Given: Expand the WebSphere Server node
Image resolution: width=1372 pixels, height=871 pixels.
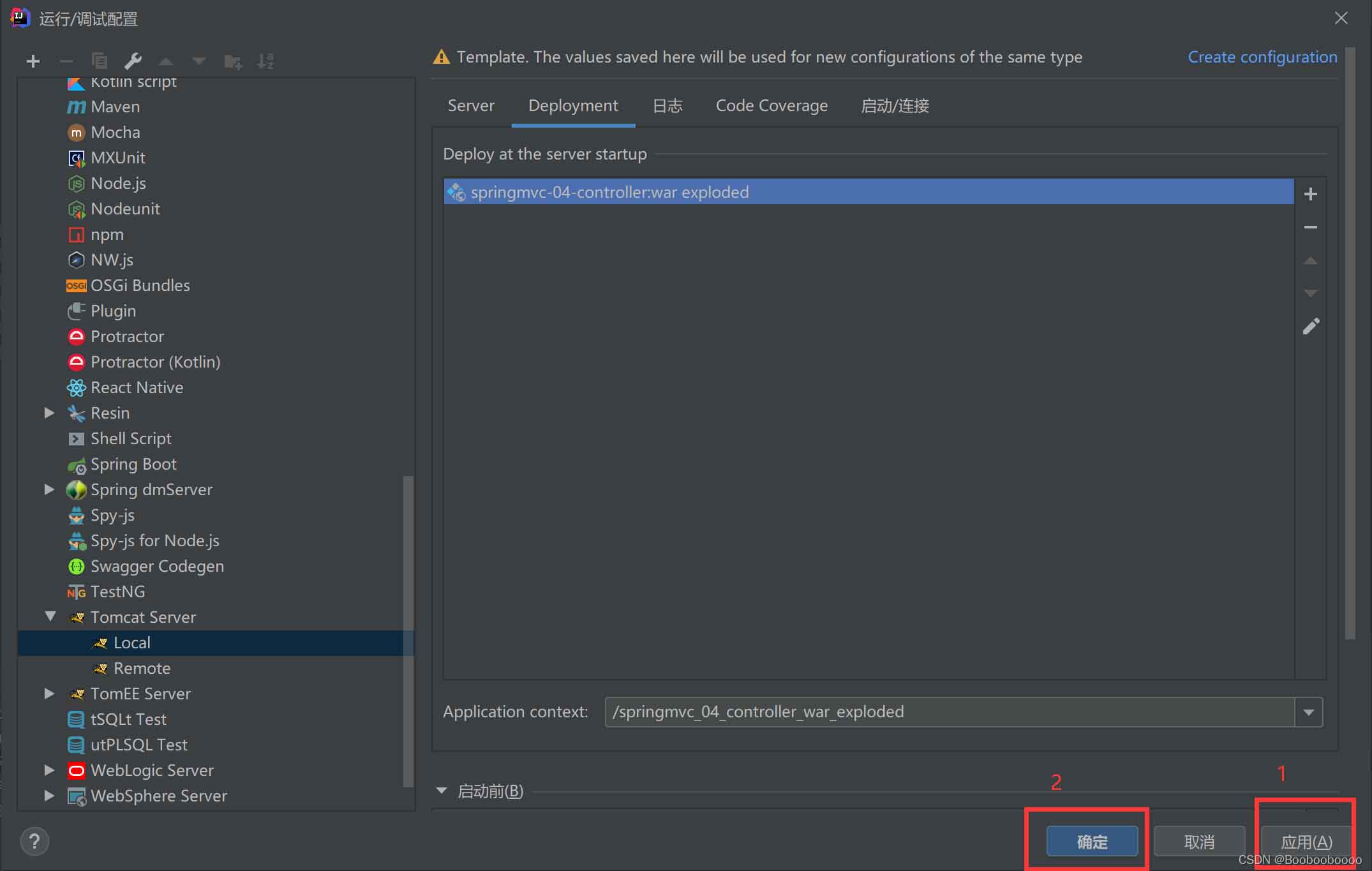Looking at the screenshot, I should 49,796.
